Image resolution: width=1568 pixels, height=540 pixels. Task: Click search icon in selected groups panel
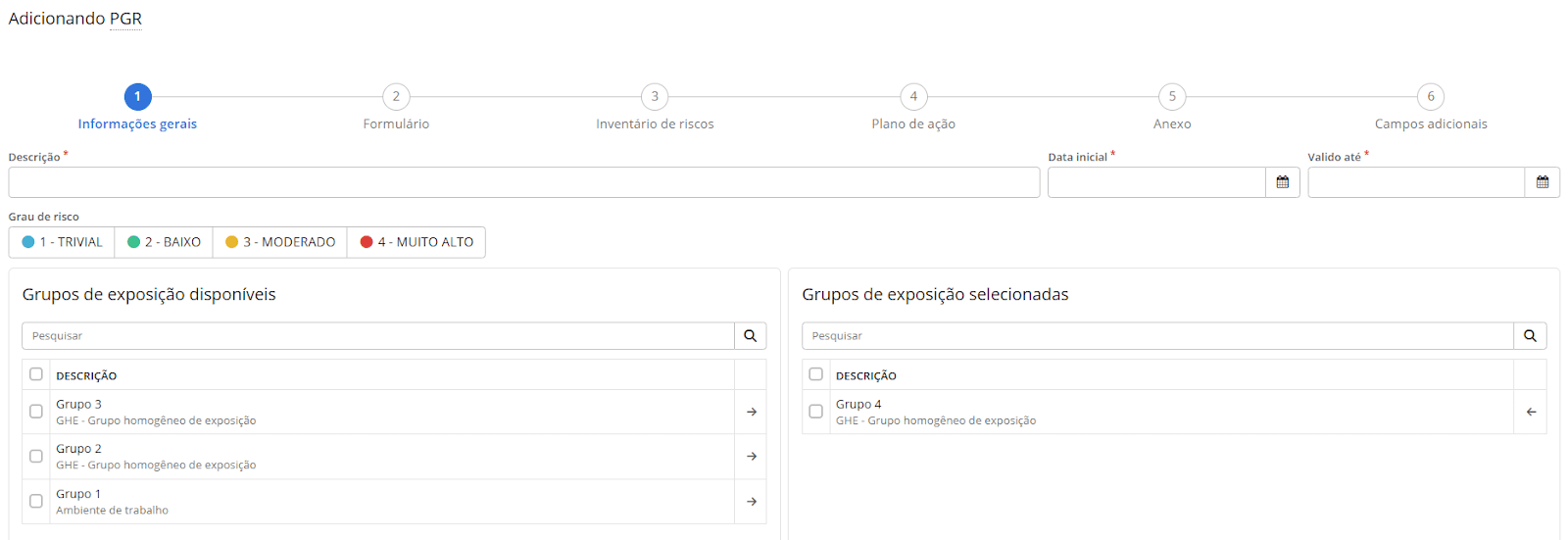[1530, 336]
